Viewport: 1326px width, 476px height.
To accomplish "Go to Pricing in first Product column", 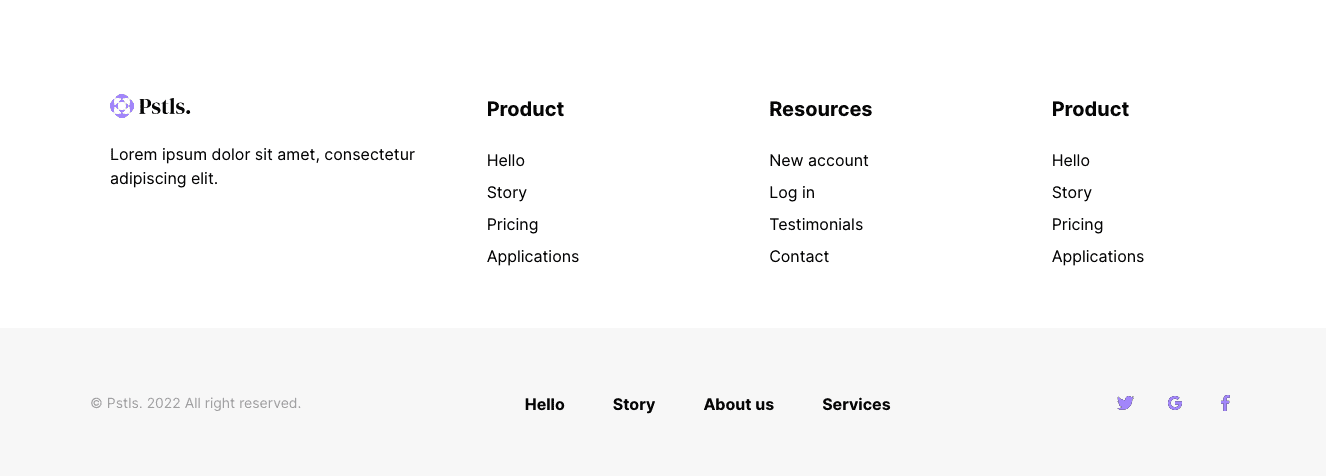I will coord(513,225).
